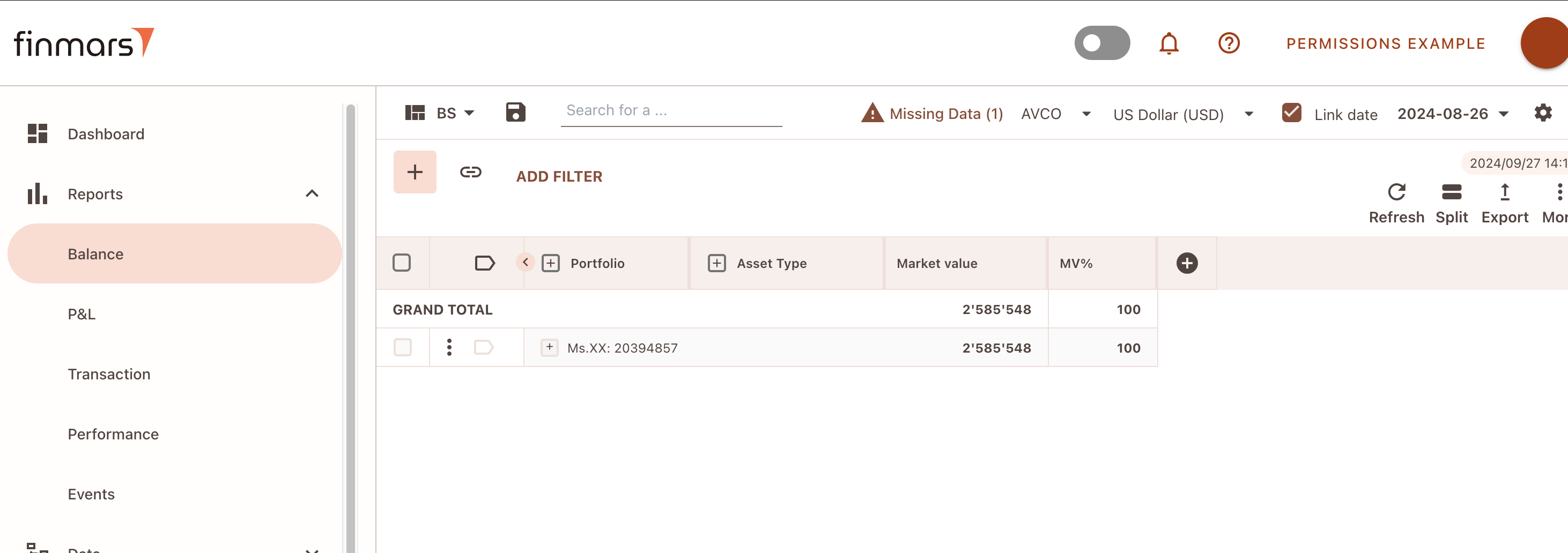Click the collapse arrow before Portfolio column
This screenshot has width=1568, height=553.
(x=526, y=262)
